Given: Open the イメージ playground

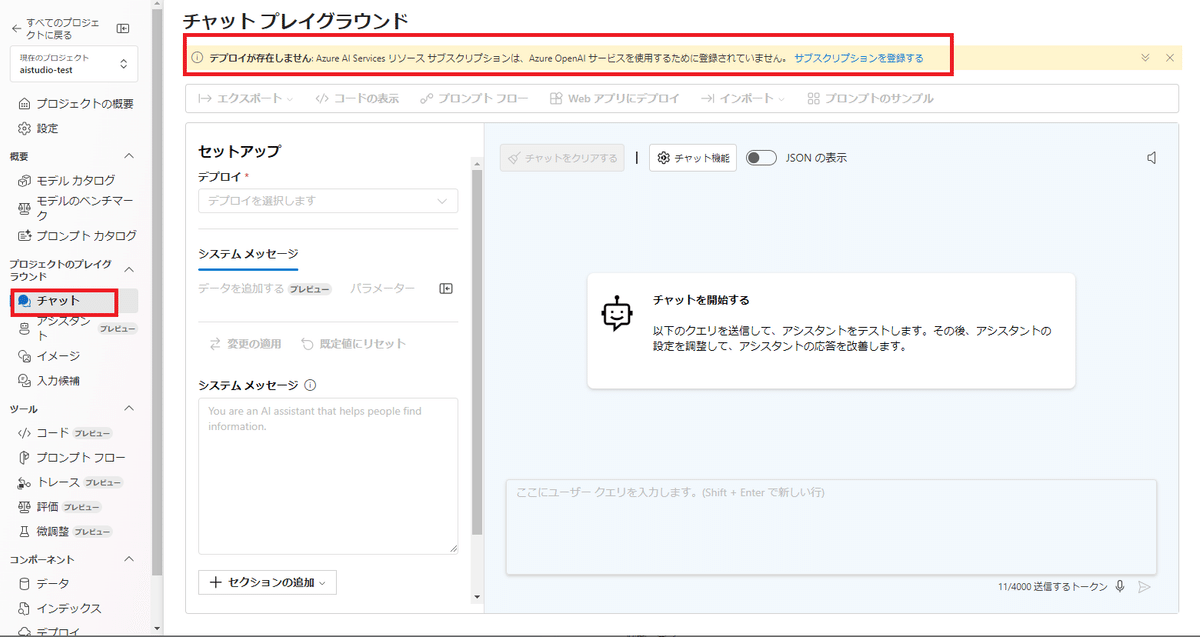Looking at the screenshot, I should (50, 356).
